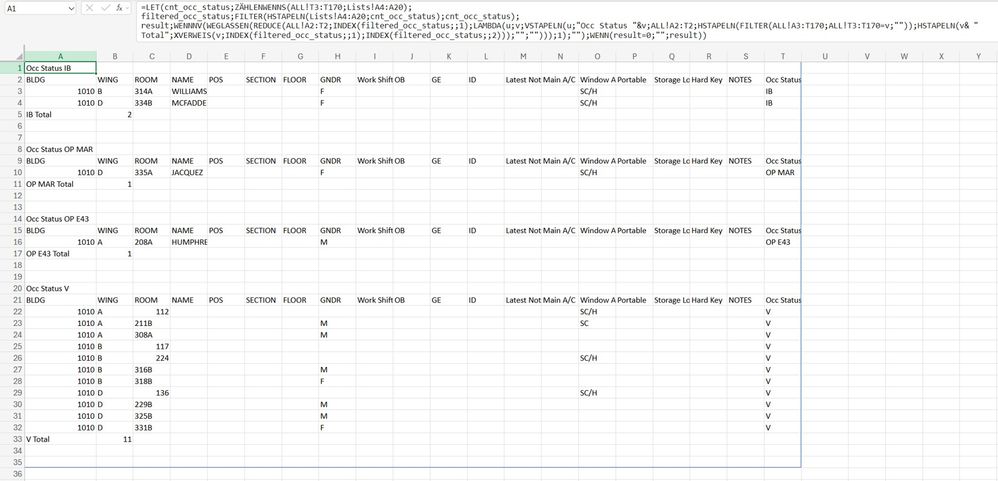Select cell 'IB Total'
998x481 pixels.
tap(60, 115)
